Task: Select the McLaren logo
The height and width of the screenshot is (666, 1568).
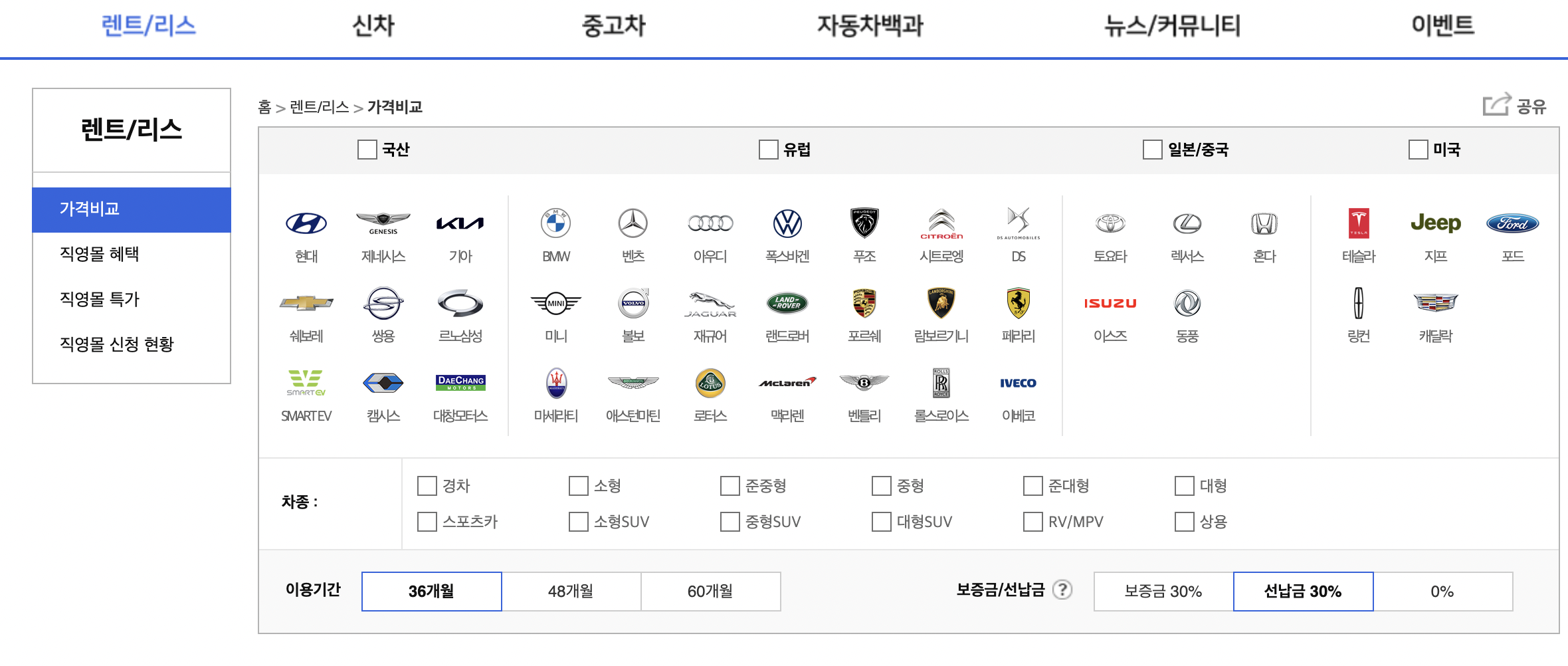Action: tap(787, 382)
